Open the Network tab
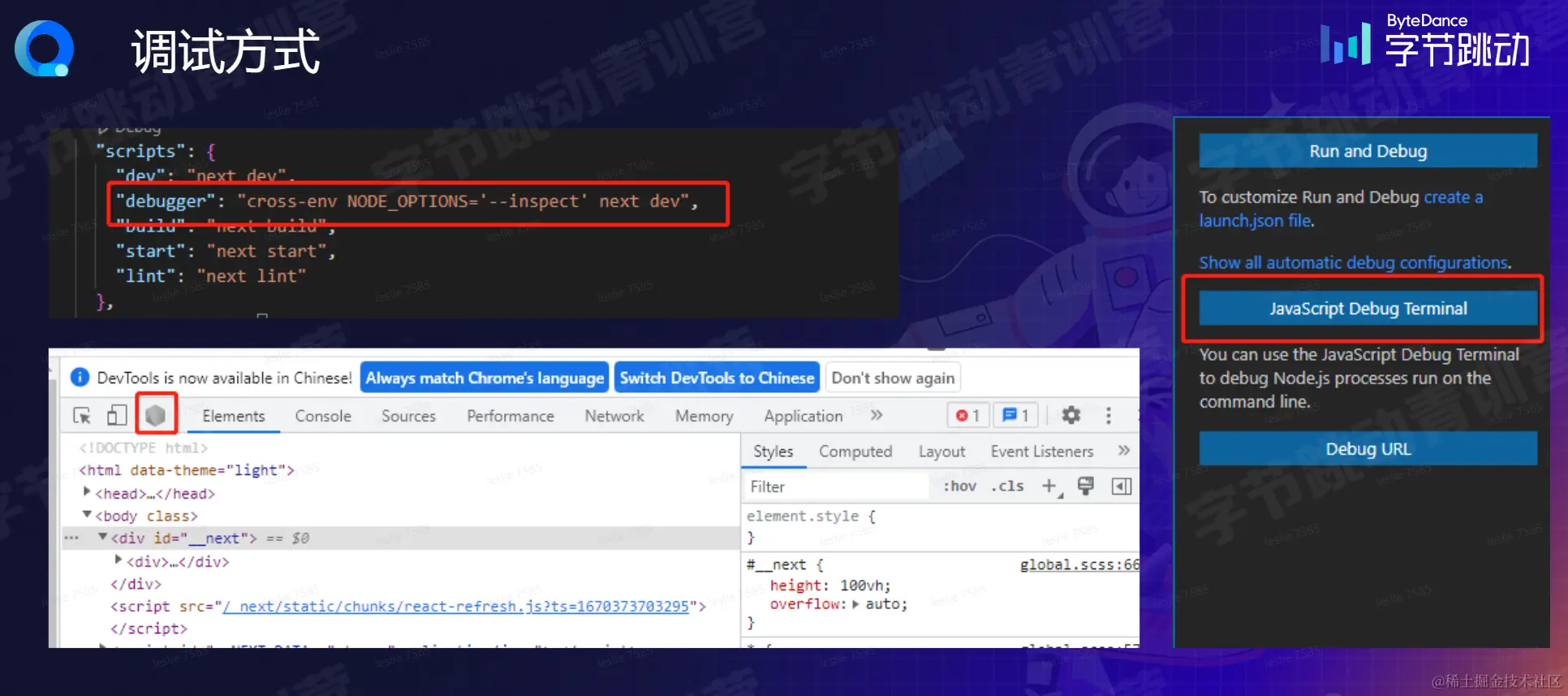The width and height of the screenshot is (1568, 696). pyautogui.click(x=614, y=416)
